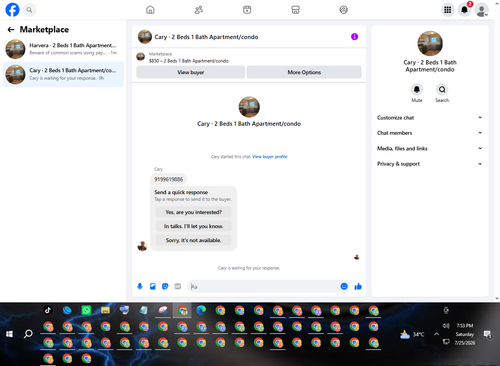The height and width of the screenshot is (366, 500).
Task: Click the seen-by avatar below the messages
Action: pyautogui.click(x=357, y=257)
